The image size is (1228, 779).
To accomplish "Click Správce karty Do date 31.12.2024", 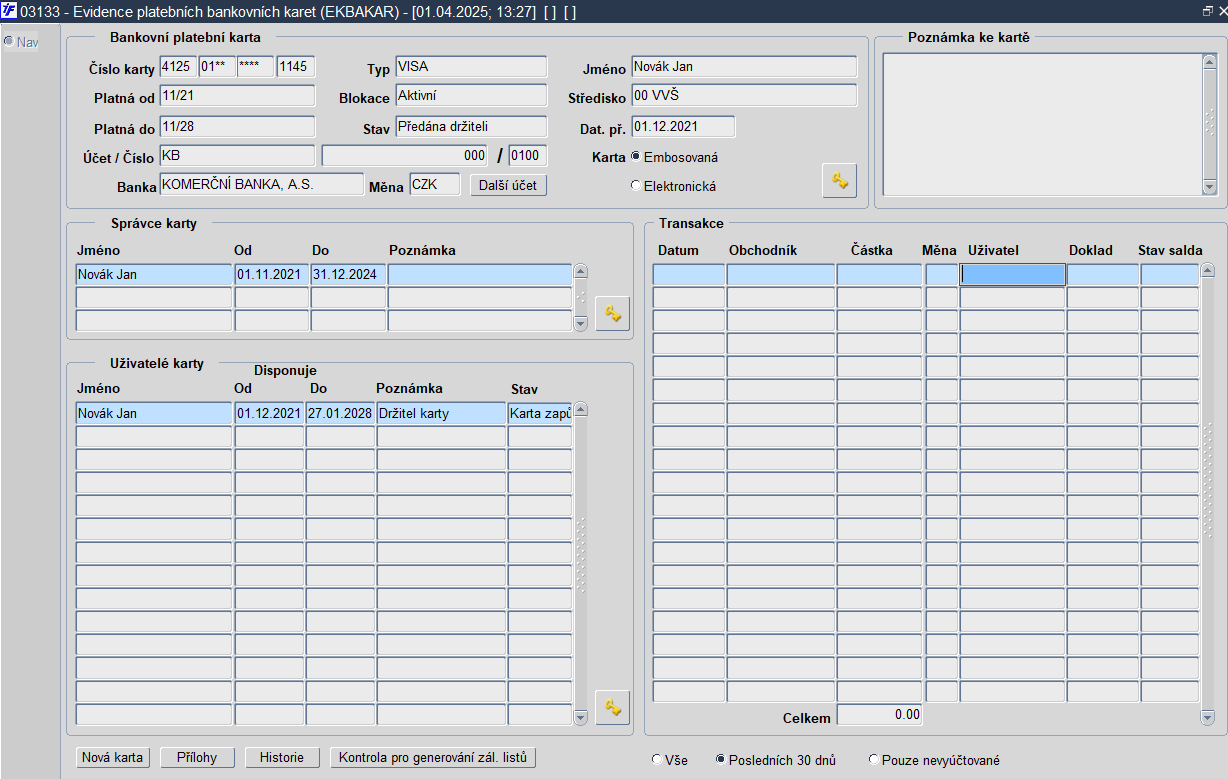I will pyautogui.click(x=348, y=274).
